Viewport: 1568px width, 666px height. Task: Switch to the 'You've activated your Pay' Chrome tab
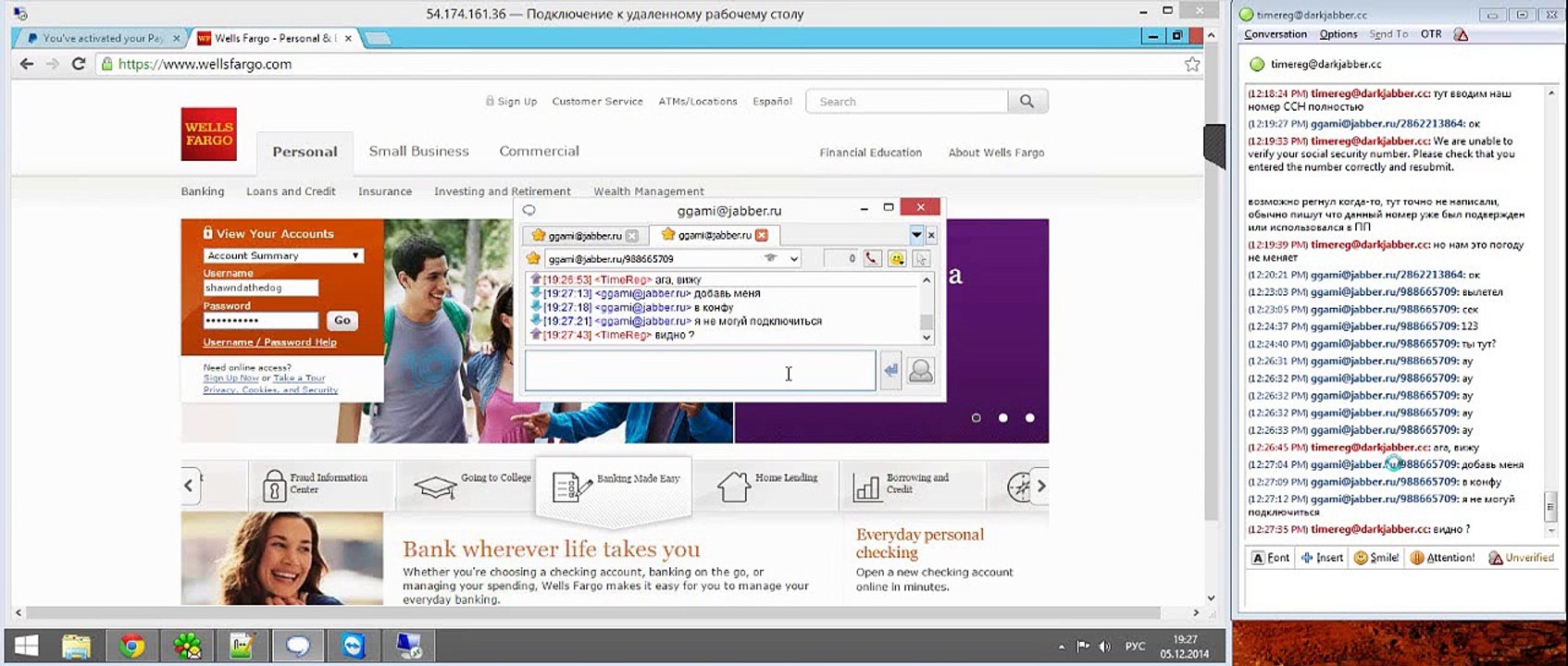[100, 38]
